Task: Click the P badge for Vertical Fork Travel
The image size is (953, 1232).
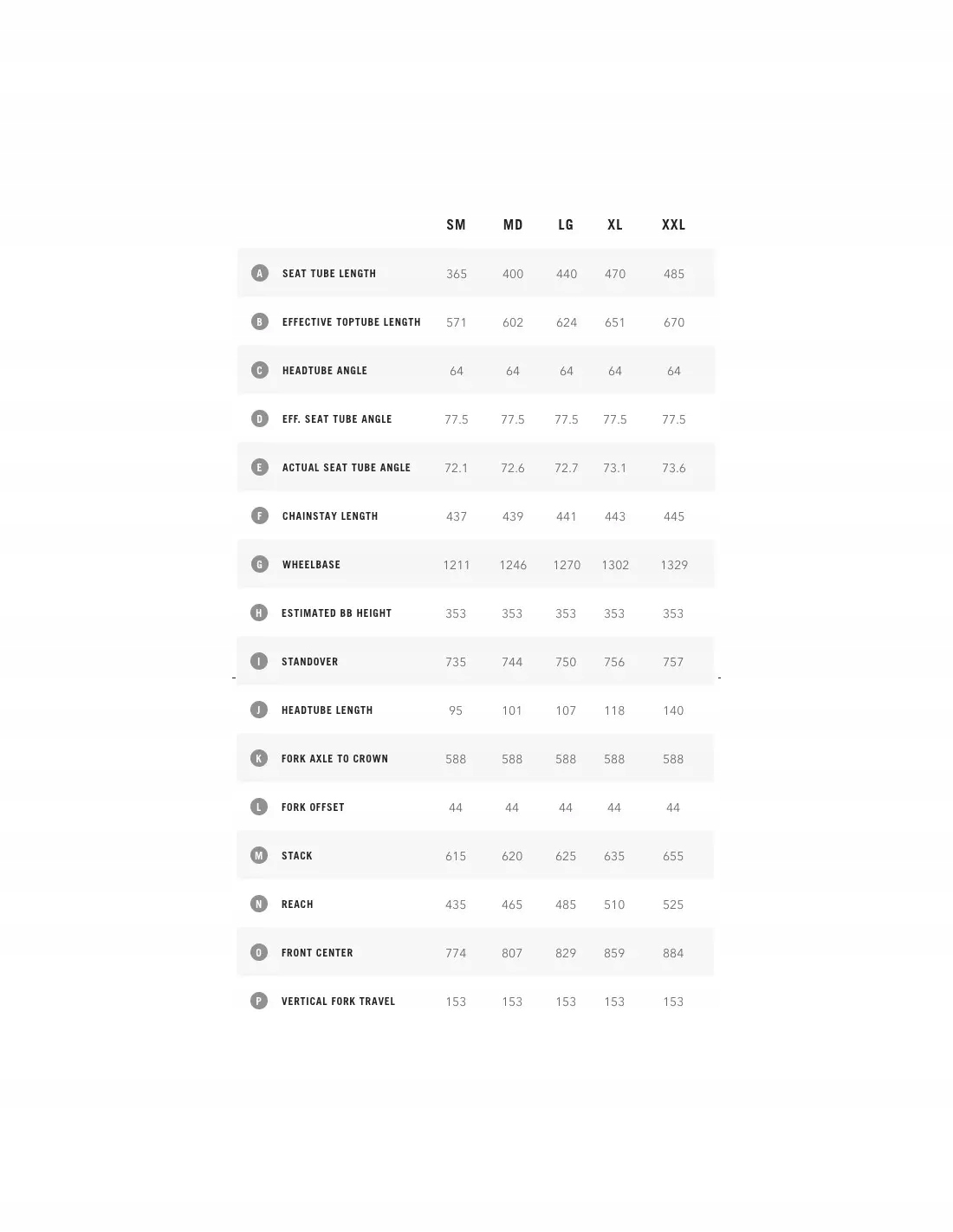Action: click(x=259, y=1001)
